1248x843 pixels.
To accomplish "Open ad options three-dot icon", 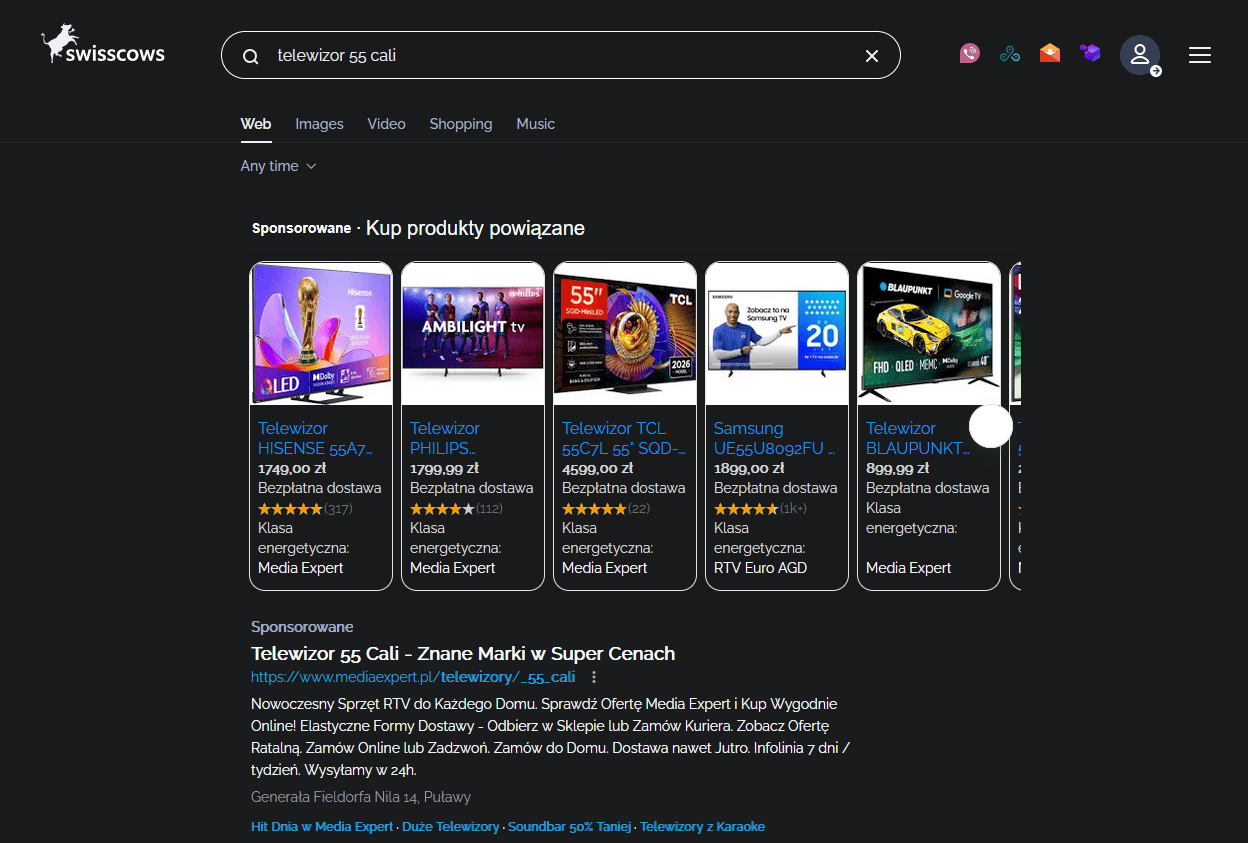I will click(594, 677).
